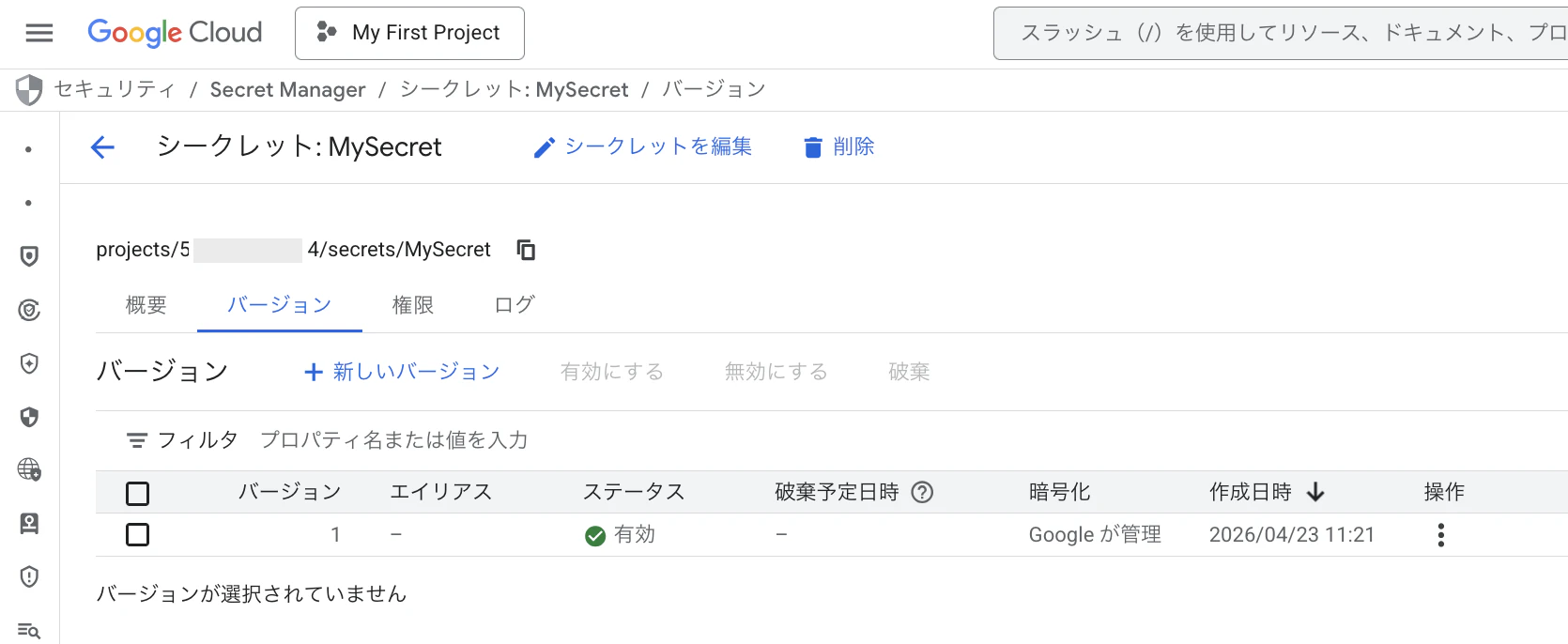Open the shield security icon in sidebar
The image size is (1568, 644).
(28, 255)
